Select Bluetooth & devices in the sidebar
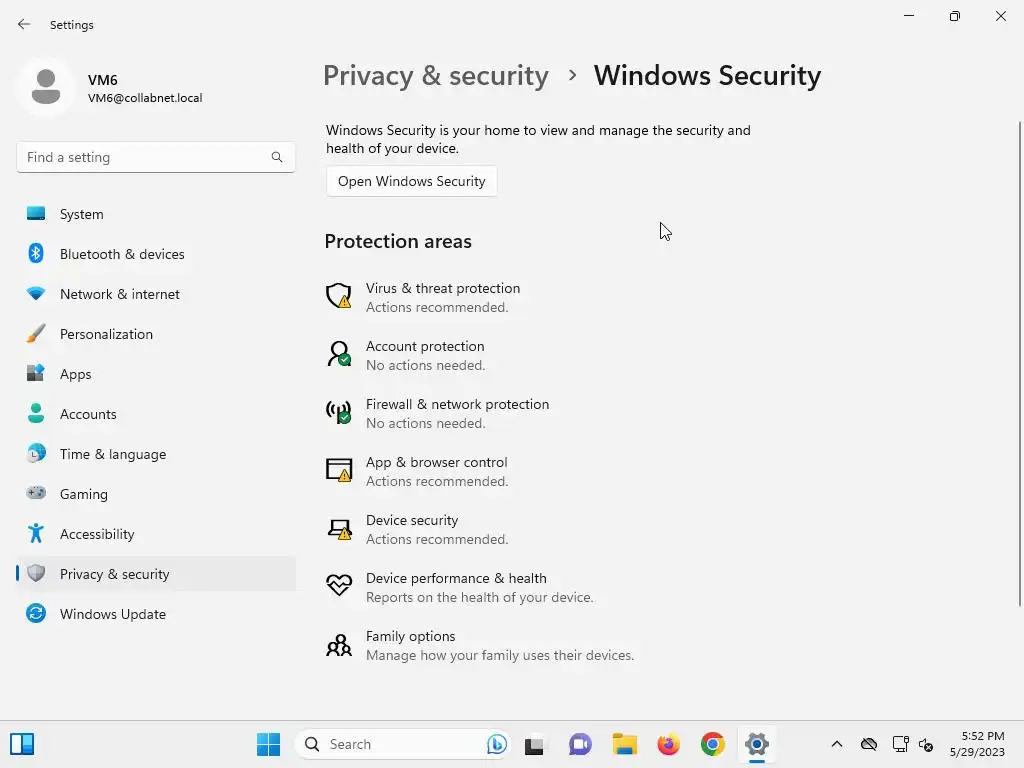1024x768 pixels. 122,254
